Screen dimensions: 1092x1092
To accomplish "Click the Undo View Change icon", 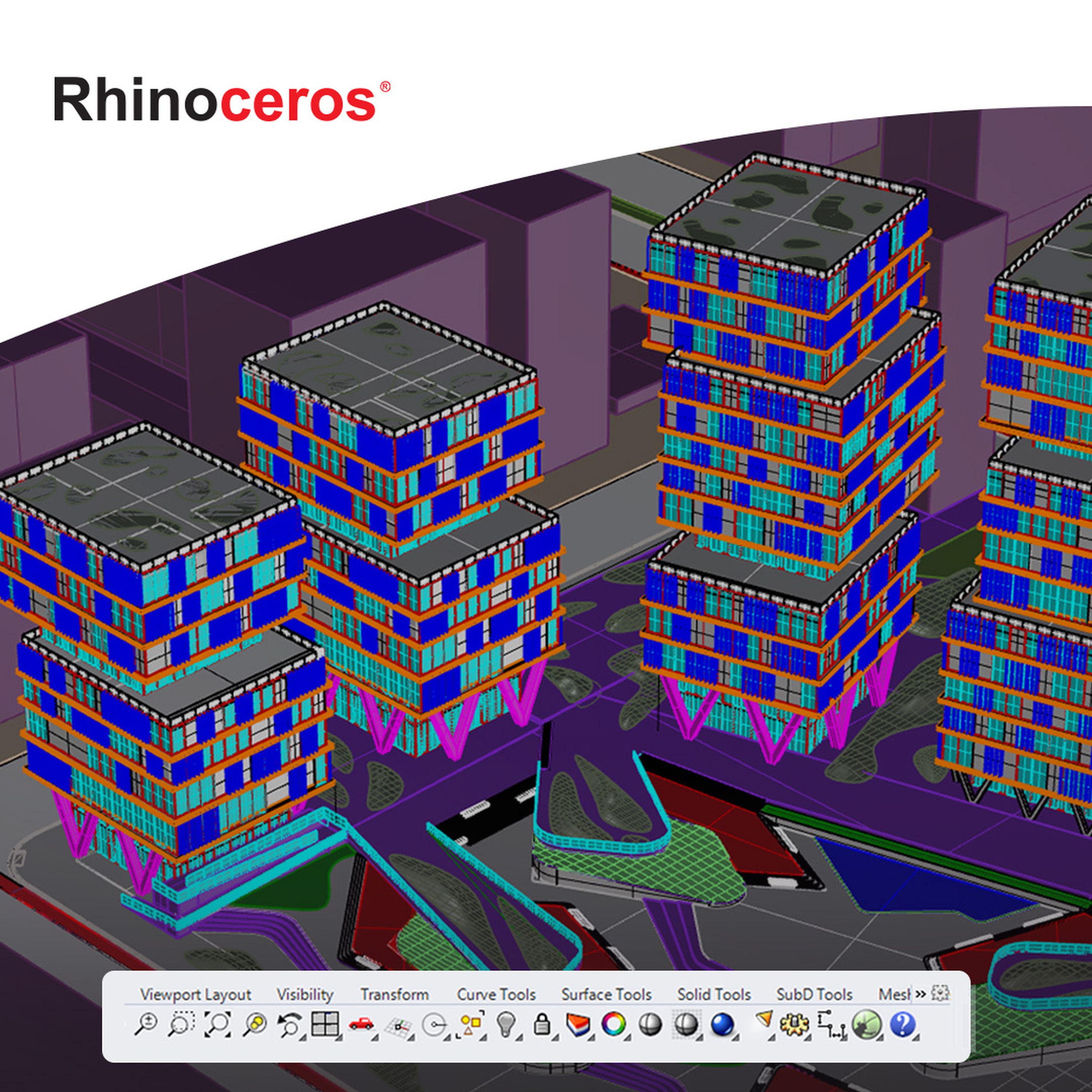I will tap(290, 1024).
